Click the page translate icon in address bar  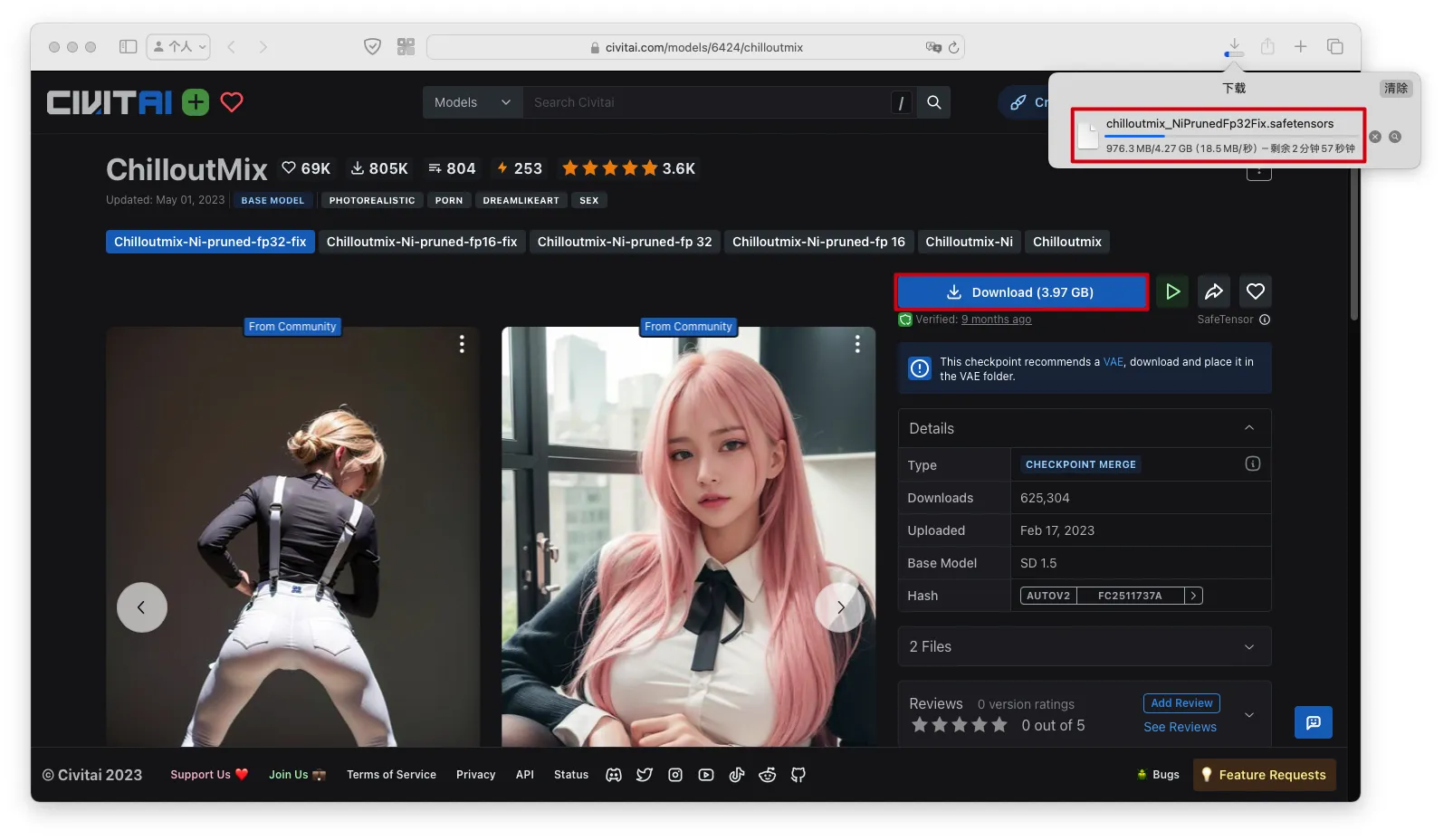(x=933, y=47)
